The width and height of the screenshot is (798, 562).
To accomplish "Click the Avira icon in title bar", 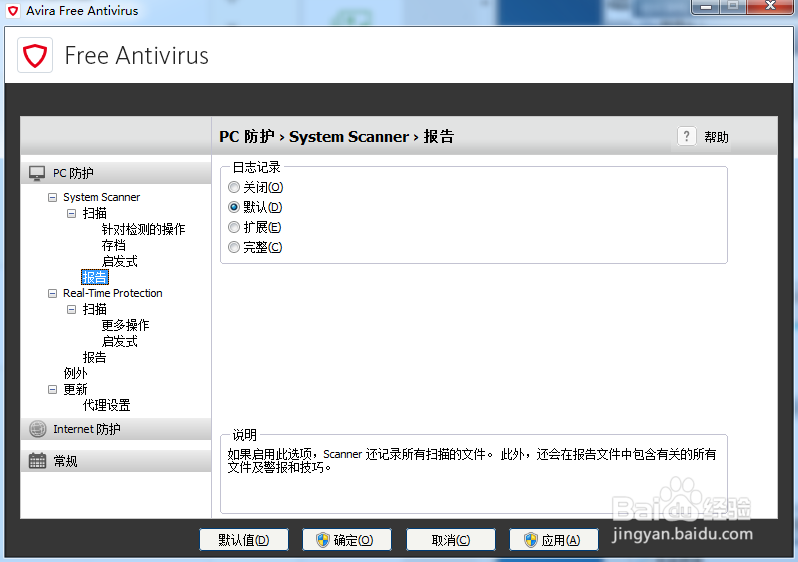I will (x=13, y=11).
